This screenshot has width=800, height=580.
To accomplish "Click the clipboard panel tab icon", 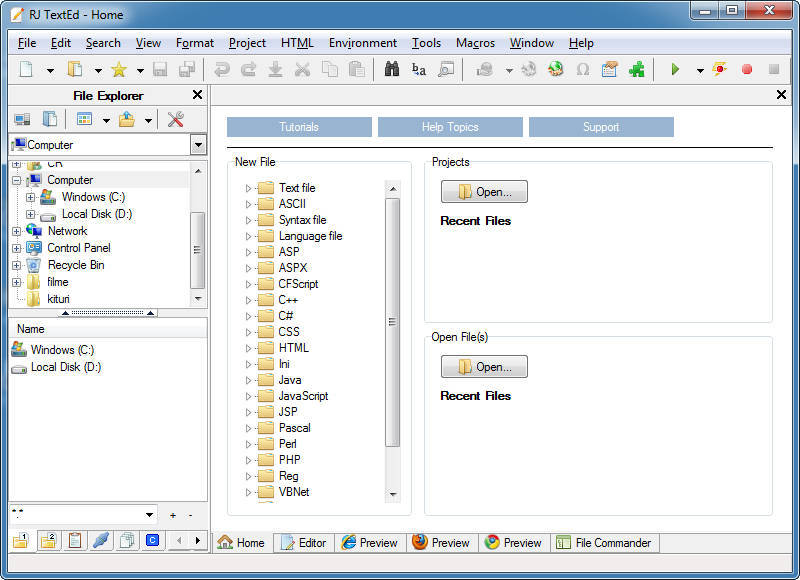I will 75,540.
